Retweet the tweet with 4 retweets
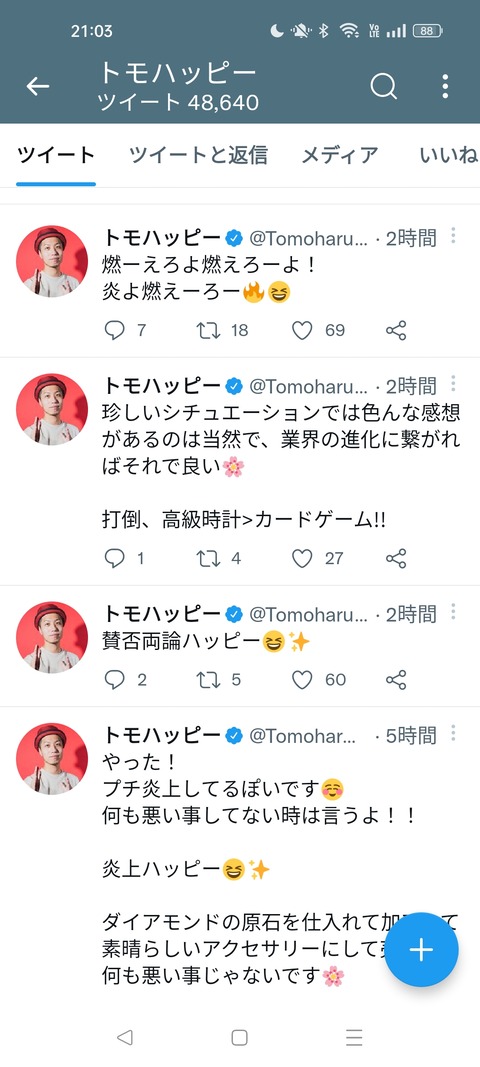The height and width of the screenshot is (1067, 480). coord(208,559)
